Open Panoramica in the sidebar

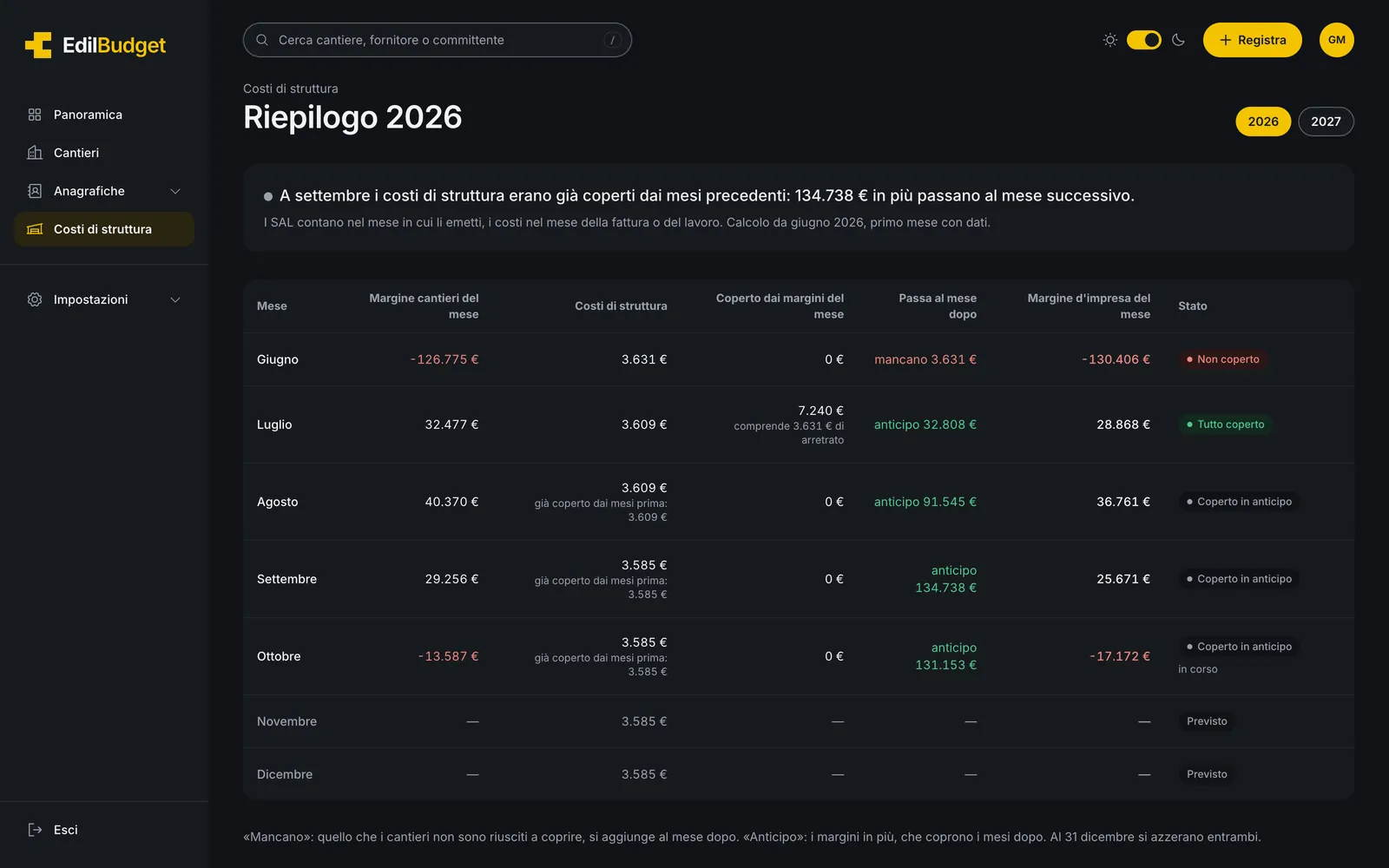[104, 115]
